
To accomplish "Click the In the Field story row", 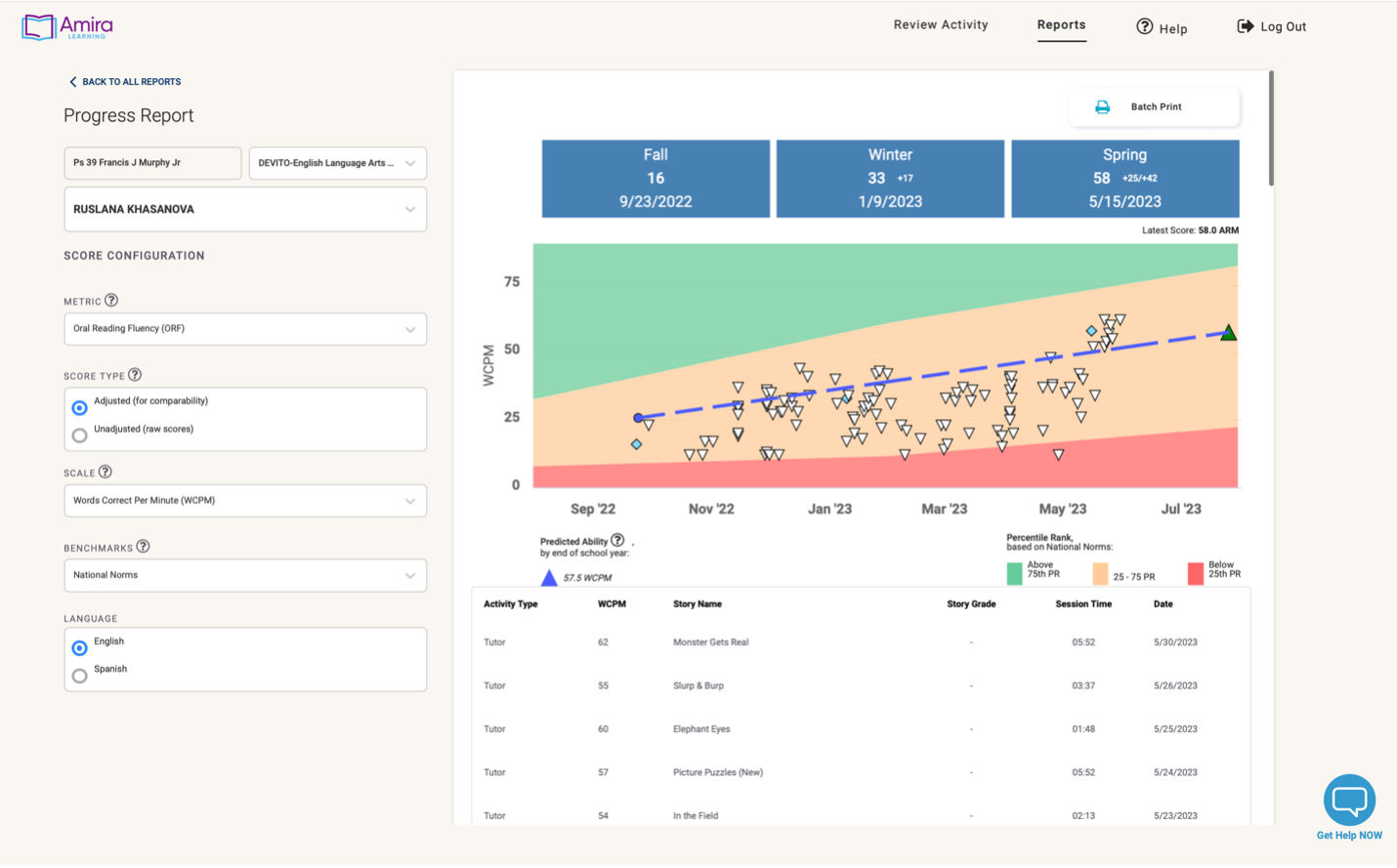I will (861, 815).
